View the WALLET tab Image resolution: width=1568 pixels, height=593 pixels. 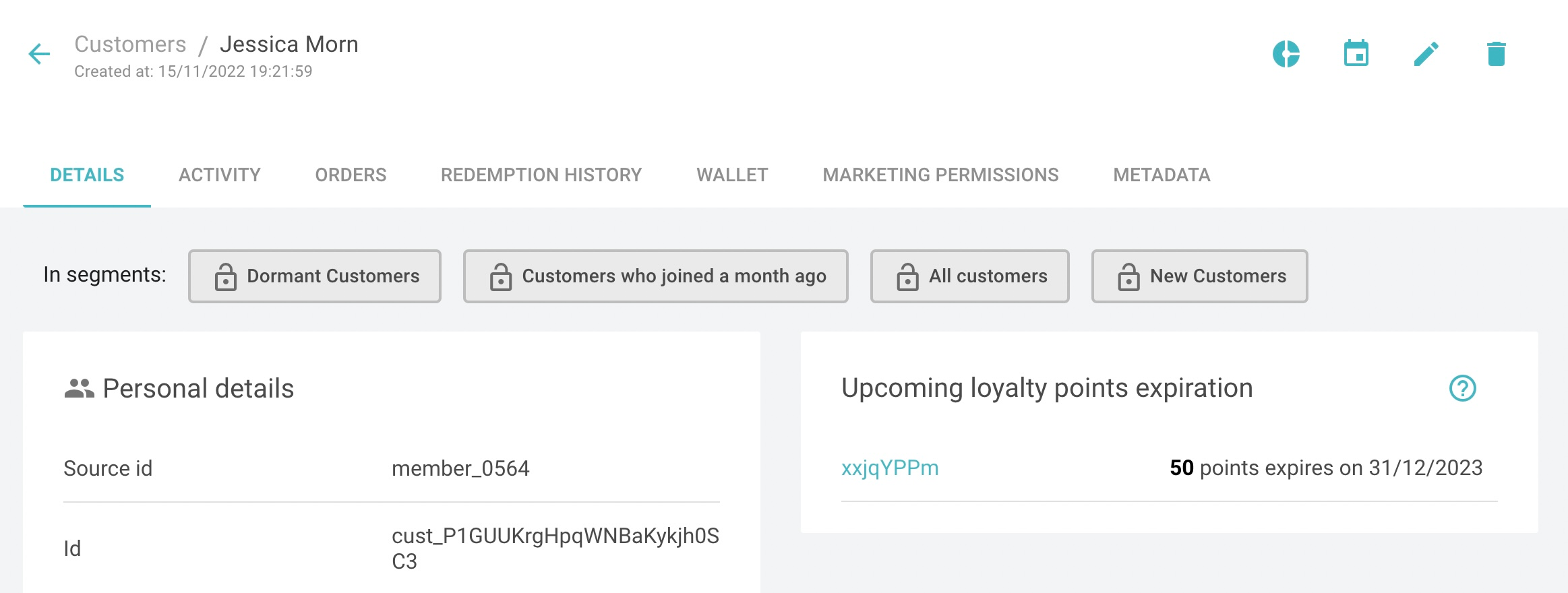coord(731,175)
